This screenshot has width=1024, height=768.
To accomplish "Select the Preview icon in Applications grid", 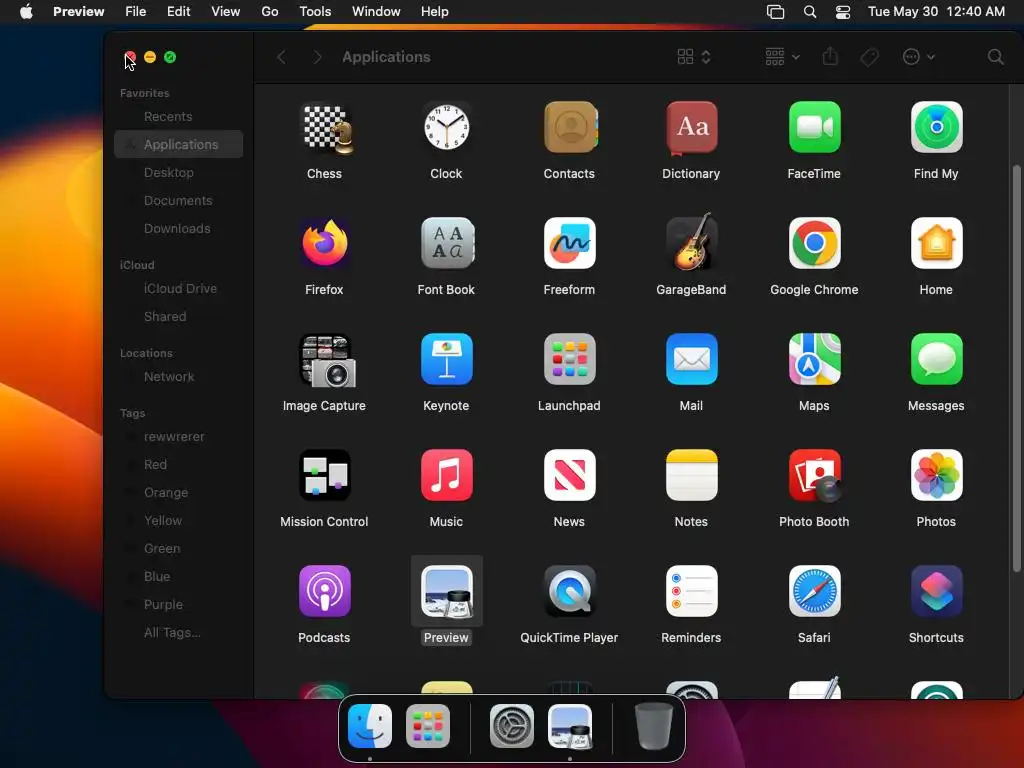I will pos(447,592).
